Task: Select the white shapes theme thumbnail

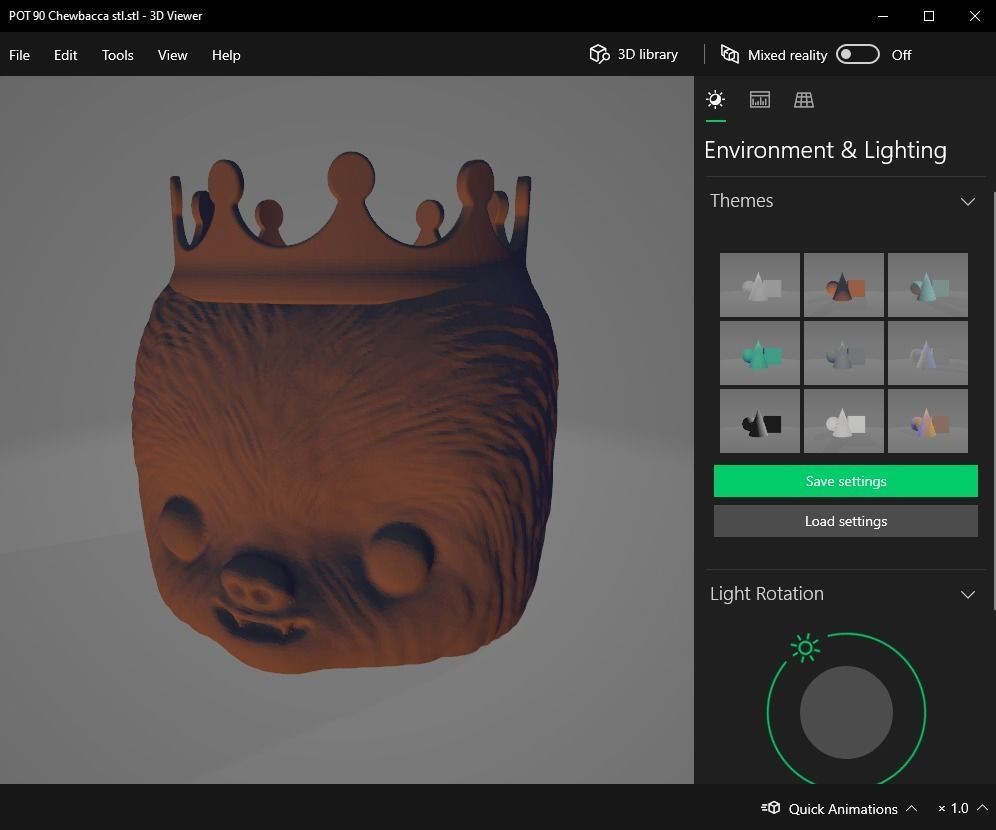Action: tap(760, 284)
